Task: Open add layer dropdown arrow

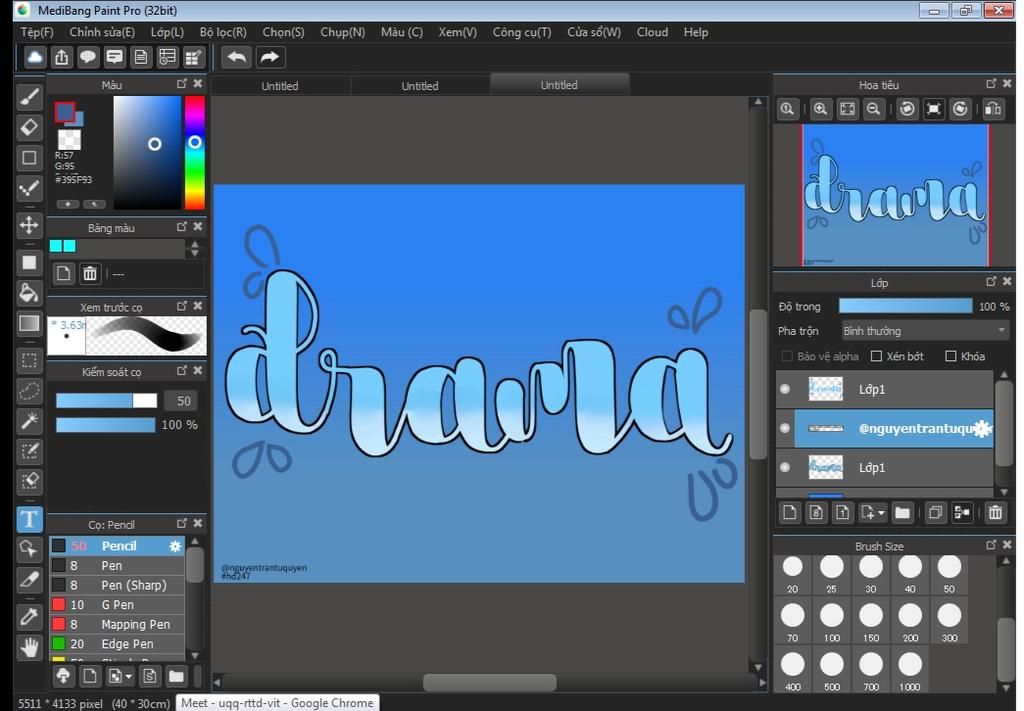Action: (x=881, y=513)
